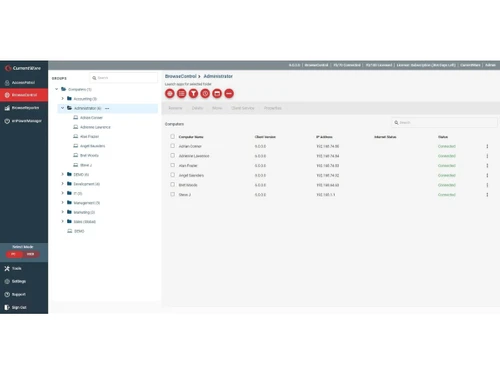Viewport: 500px width, 375px height.
Task: Open BrowseReports in the sidebar
Action: tap(23, 108)
